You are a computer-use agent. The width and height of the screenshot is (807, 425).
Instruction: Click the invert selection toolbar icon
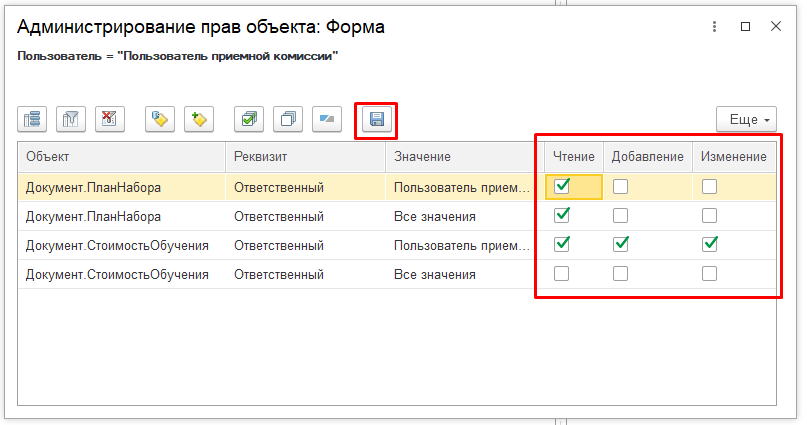coord(327,119)
